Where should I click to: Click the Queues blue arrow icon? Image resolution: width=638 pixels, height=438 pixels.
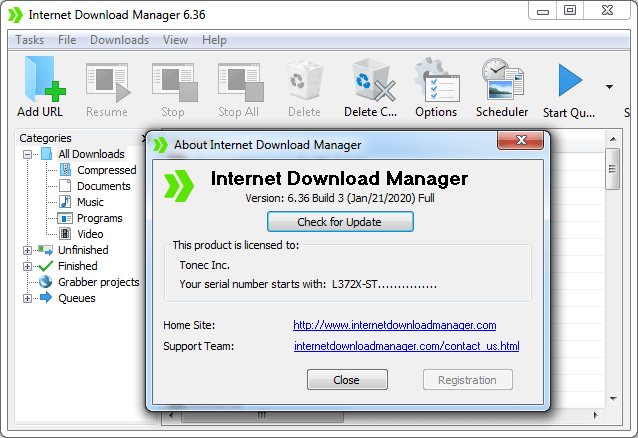coord(46,298)
